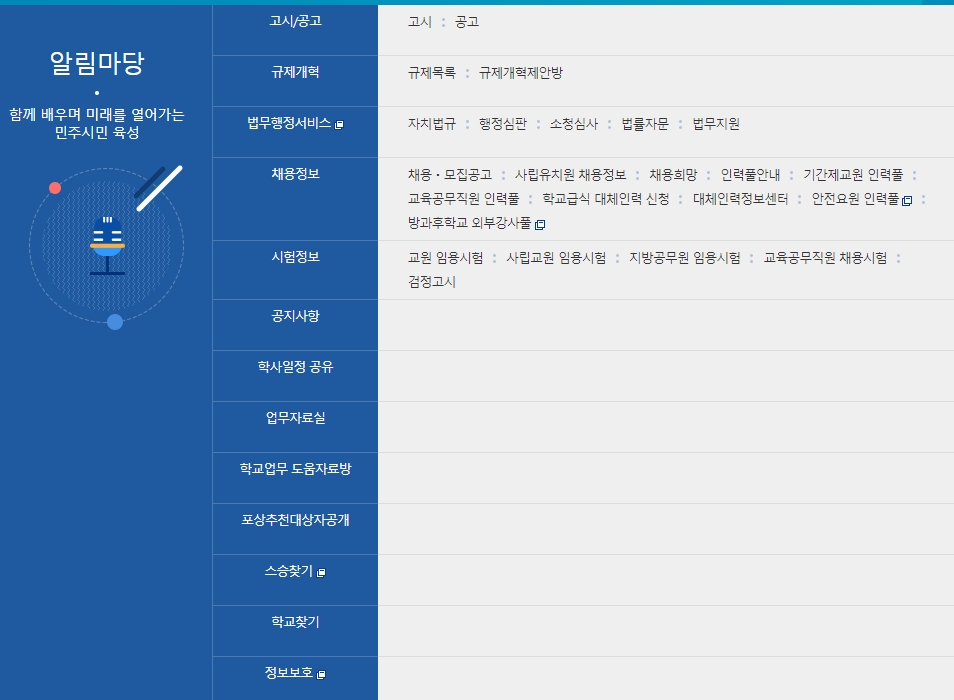Open the 학교찾기 menu item
This screenshot has height=700, width=954.
coord(295,630)
